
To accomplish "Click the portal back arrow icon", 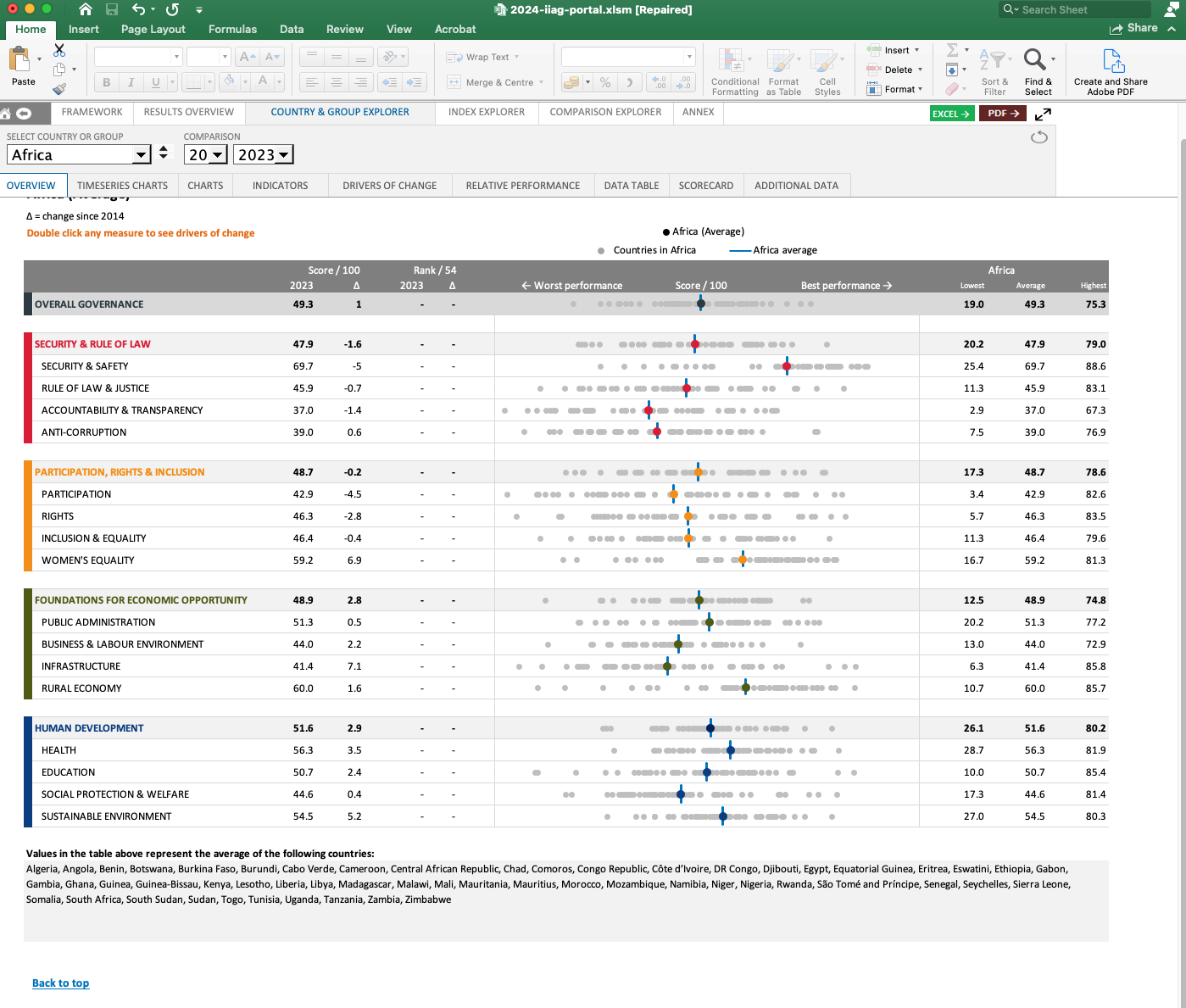I will click(24, 113).
